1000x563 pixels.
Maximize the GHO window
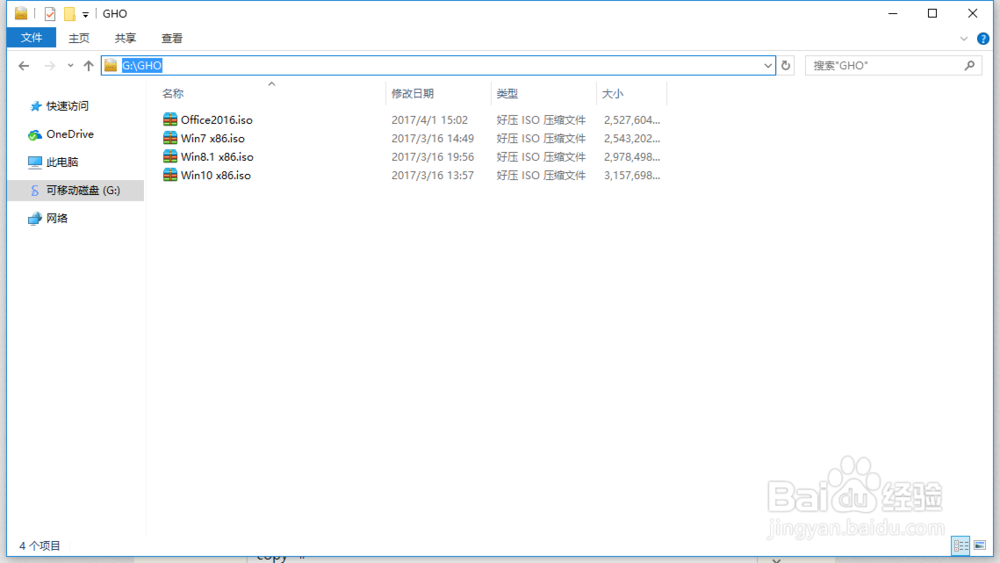(932, 13)
